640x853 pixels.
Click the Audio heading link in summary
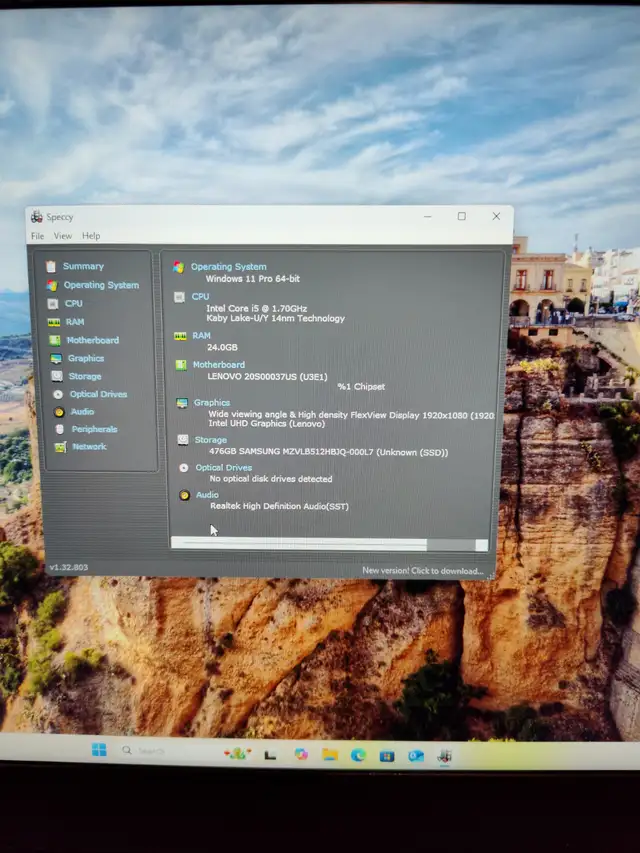(207, 495)
